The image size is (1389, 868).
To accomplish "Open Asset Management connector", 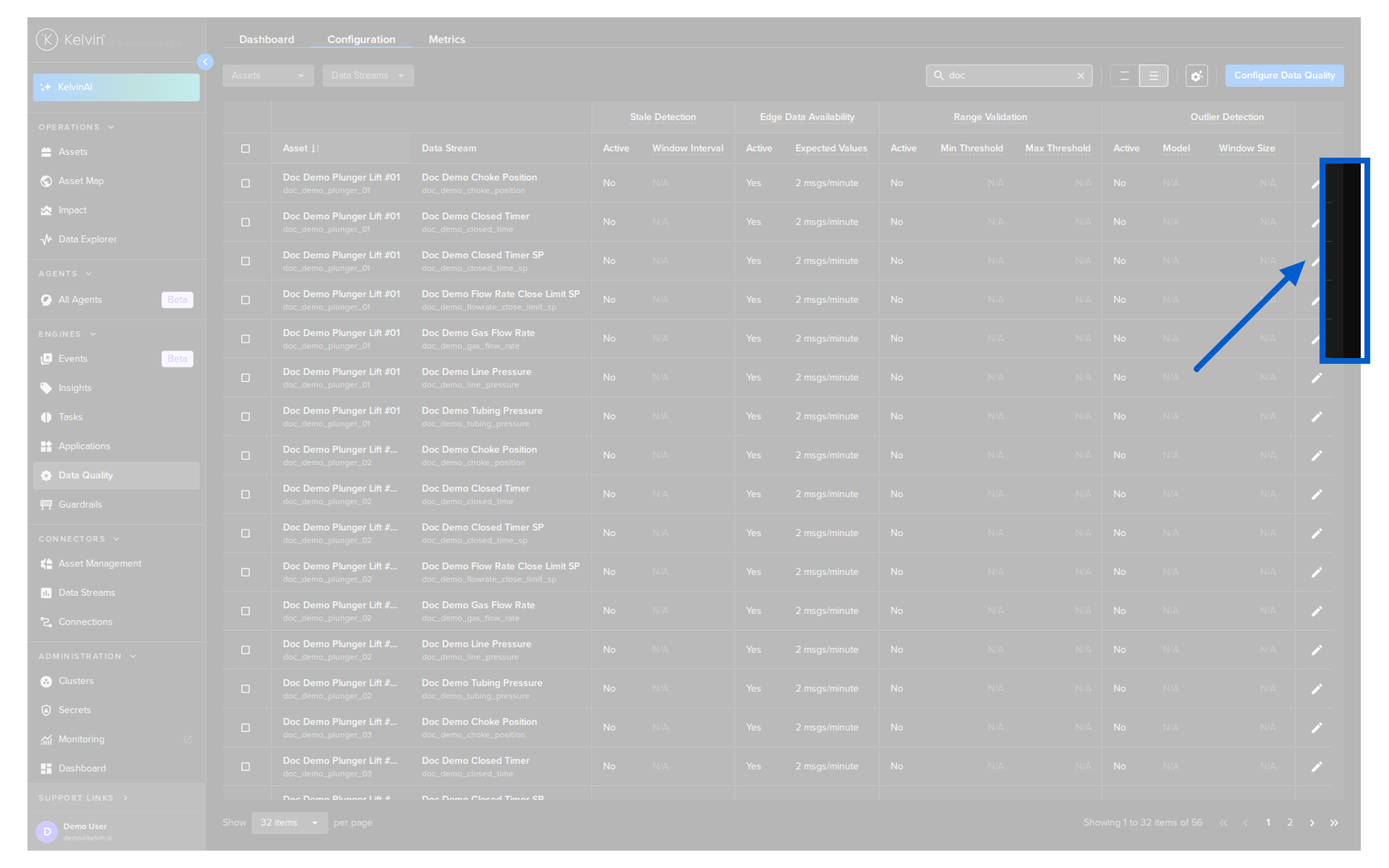I will [116, 563].
